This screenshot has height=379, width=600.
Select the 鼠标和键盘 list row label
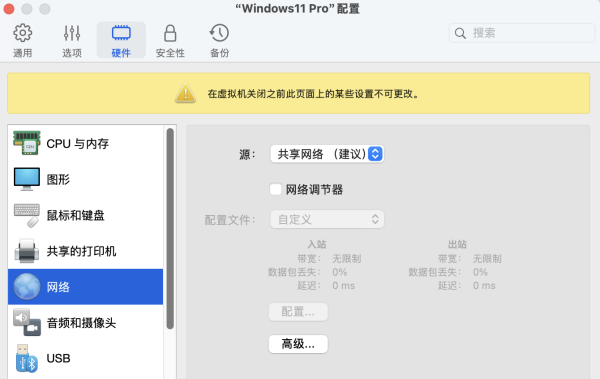(75, 215)
